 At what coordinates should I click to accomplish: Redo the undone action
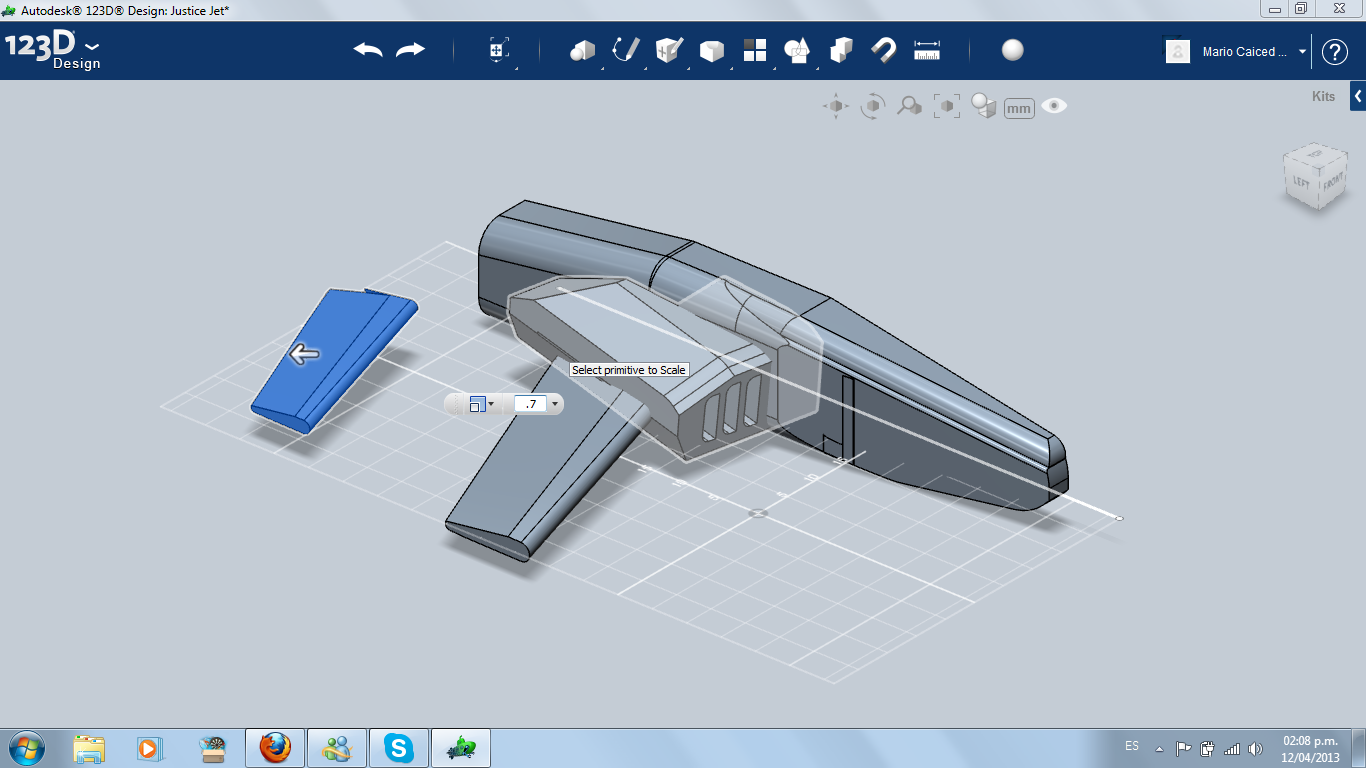tap(410, 50)
